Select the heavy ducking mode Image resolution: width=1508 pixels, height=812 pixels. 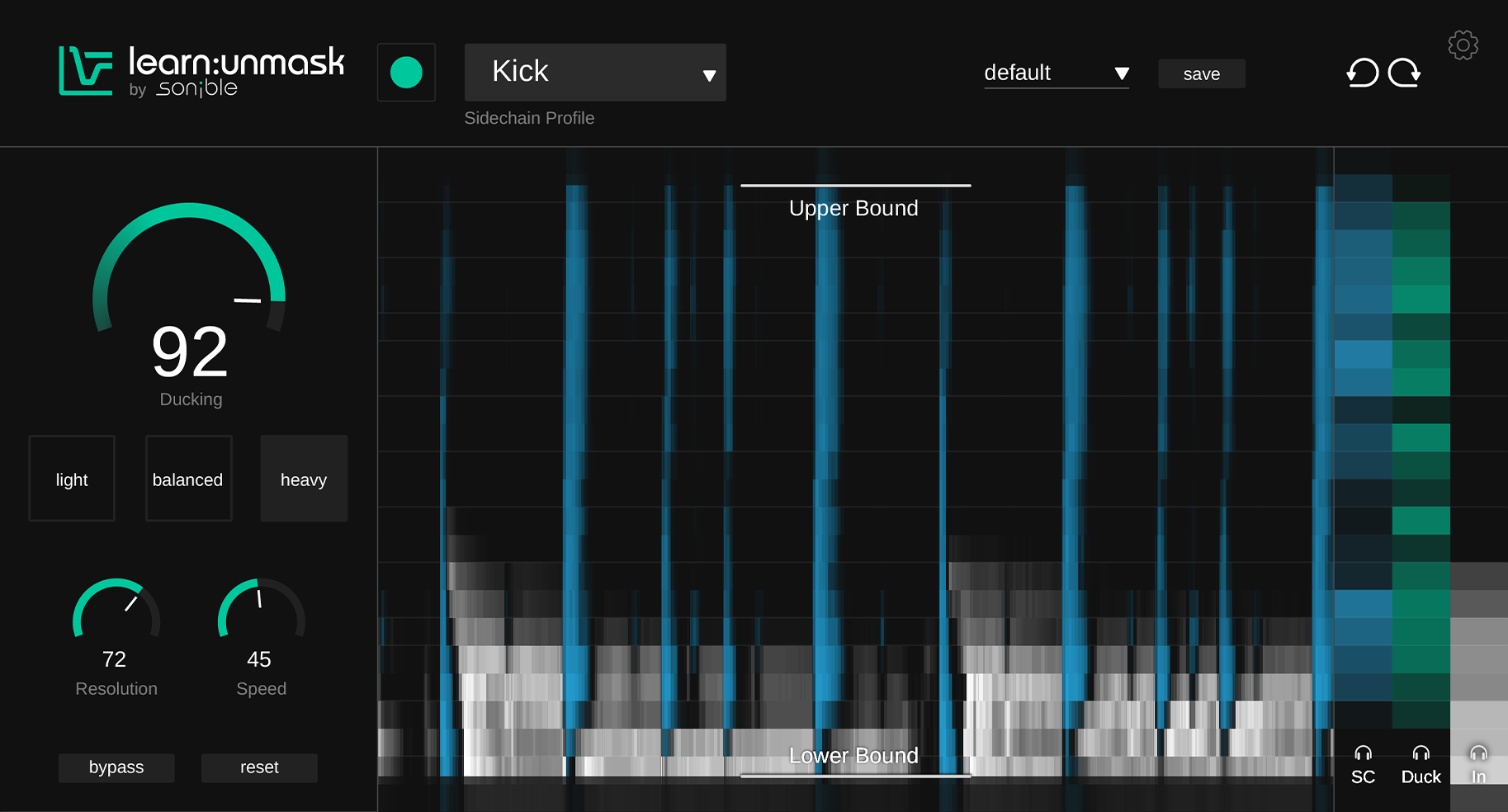304,479
